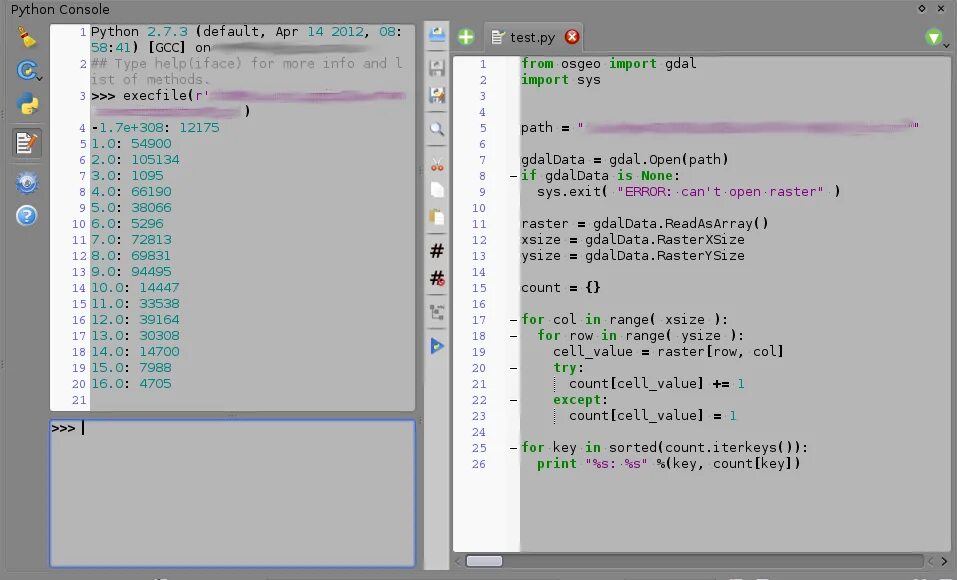Cut selection with the scissors icon
This screenshot has width=957, height=580.
pos(436,164)
